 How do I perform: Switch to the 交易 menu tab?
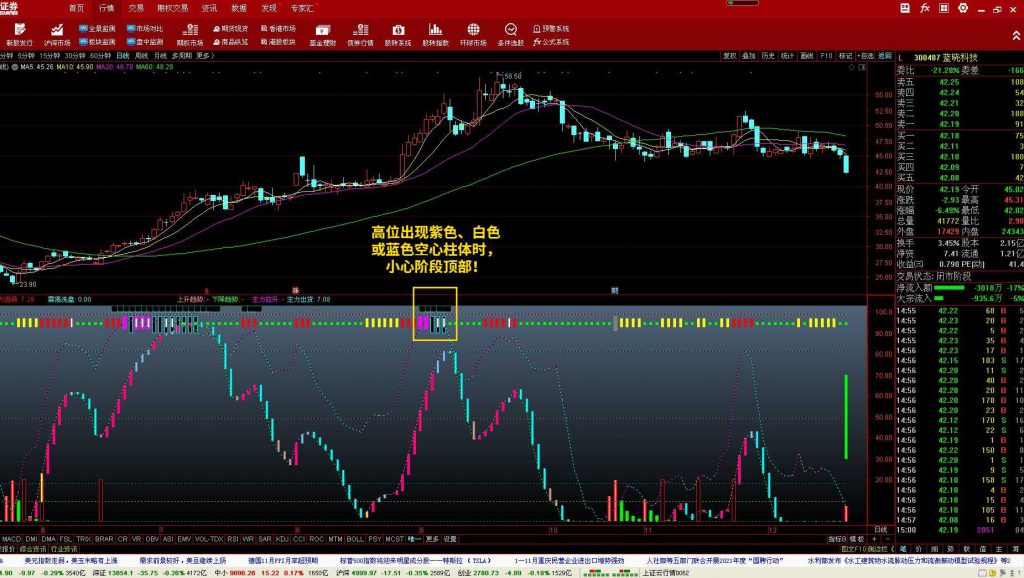(135, 7)
